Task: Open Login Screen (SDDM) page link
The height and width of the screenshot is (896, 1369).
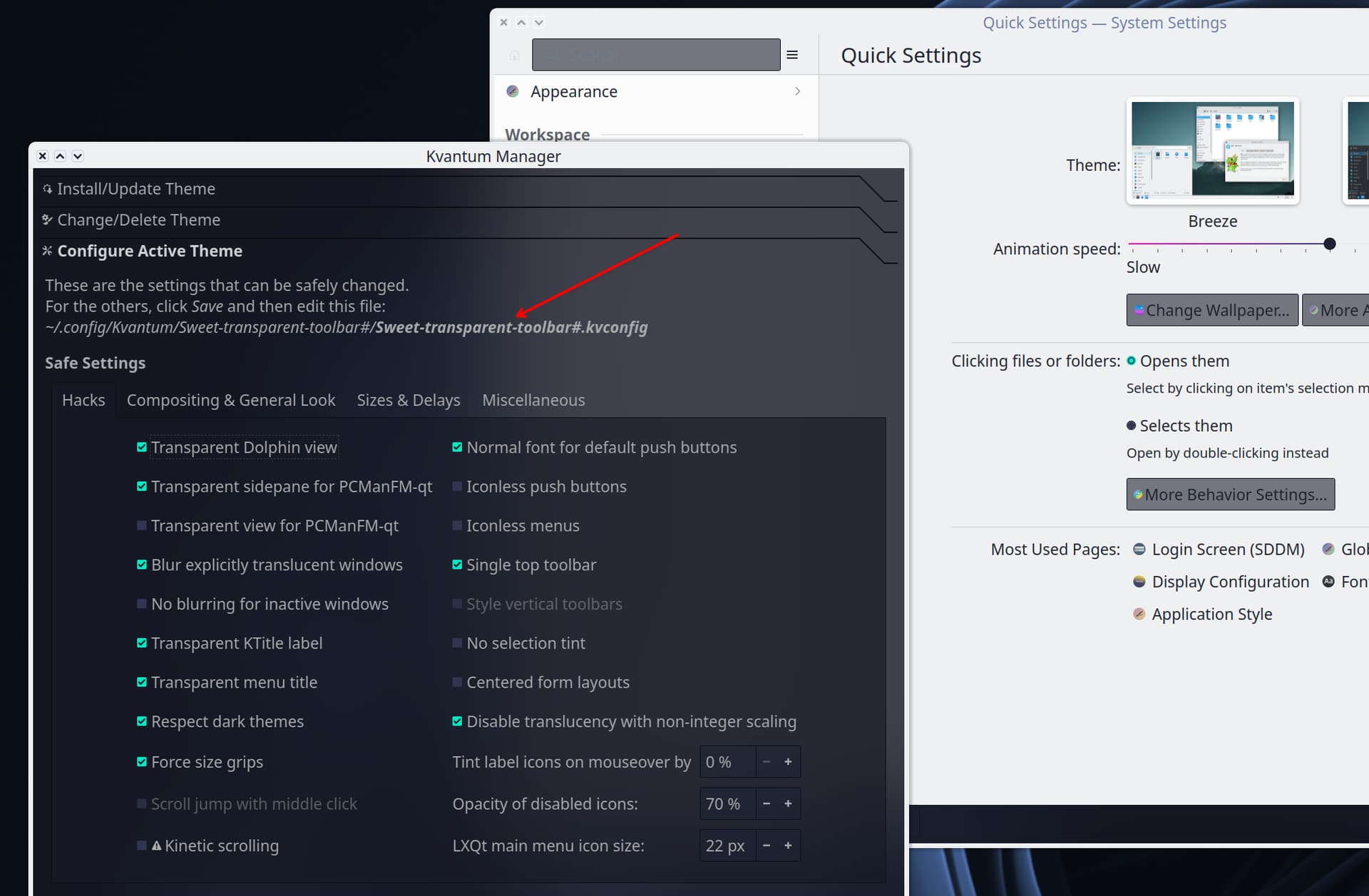Action: click(x=1228, y=549)
